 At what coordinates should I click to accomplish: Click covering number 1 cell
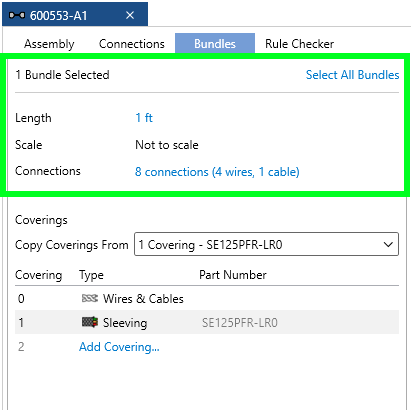coord(21,322)
